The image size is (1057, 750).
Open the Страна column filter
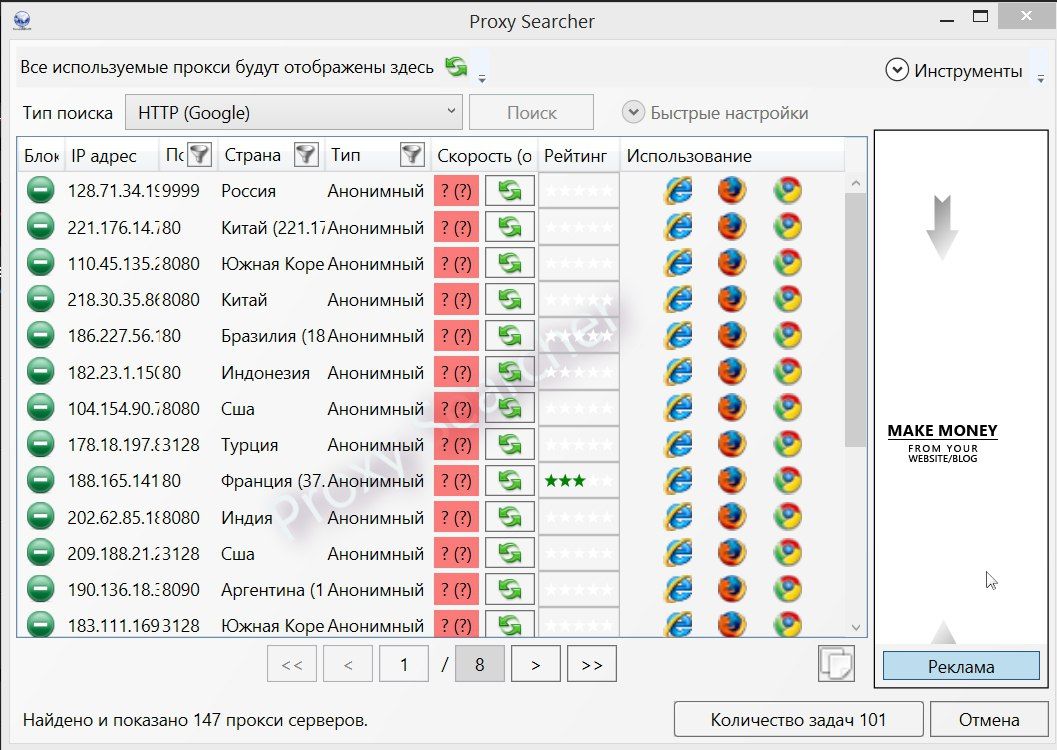[306, 155]
